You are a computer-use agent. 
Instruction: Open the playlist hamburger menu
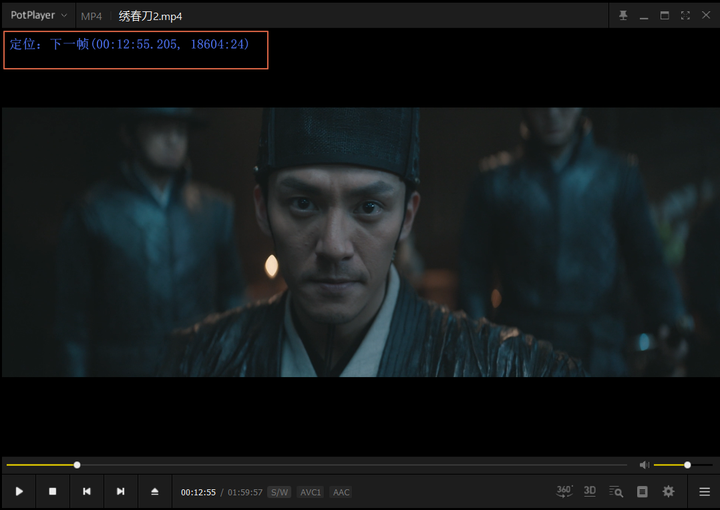(704, 492)
